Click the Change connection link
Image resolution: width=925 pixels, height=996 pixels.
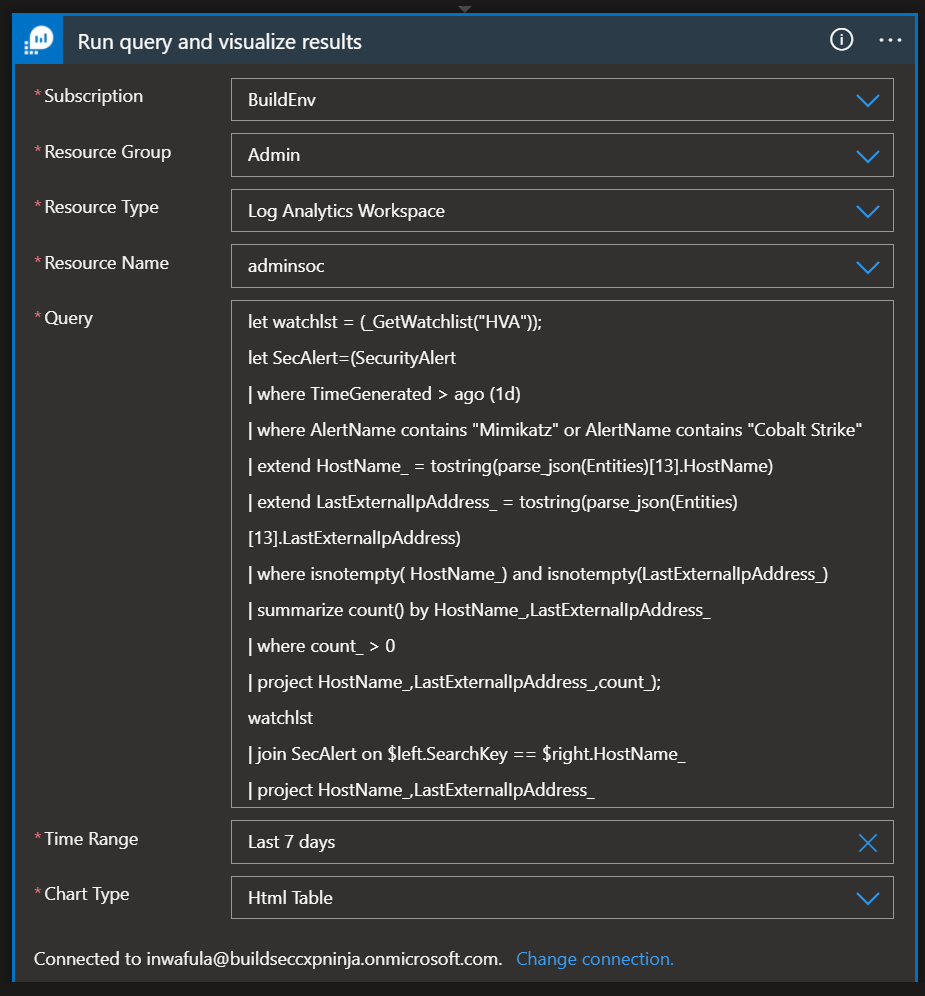click(595, 959)
